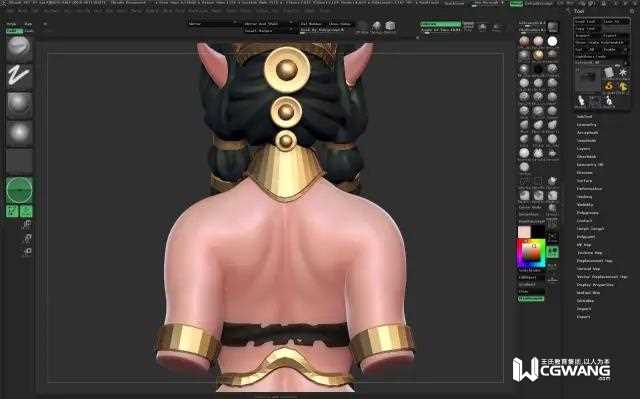Screen dimensions: 640x399
Task: Expand the Surface subpalette
Action: point(584,181)
